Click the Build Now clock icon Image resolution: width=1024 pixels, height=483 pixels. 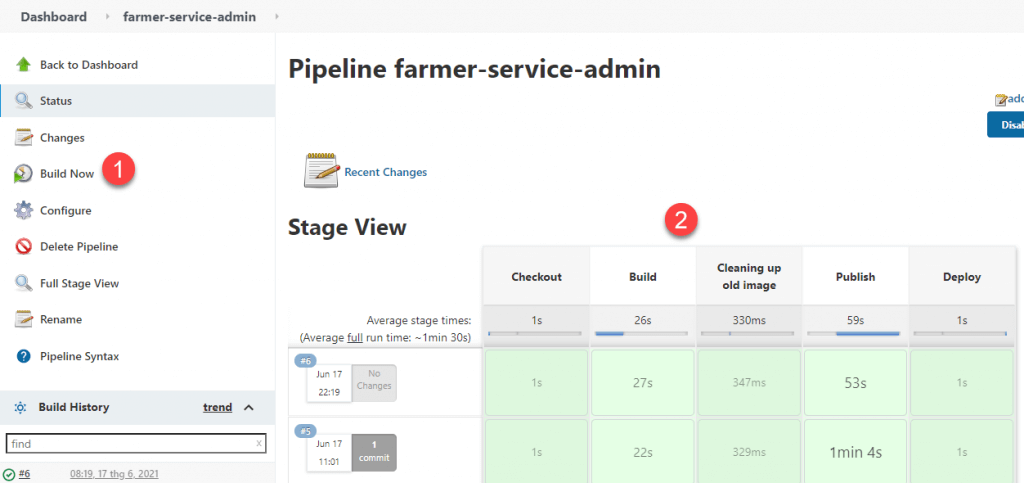23,174
